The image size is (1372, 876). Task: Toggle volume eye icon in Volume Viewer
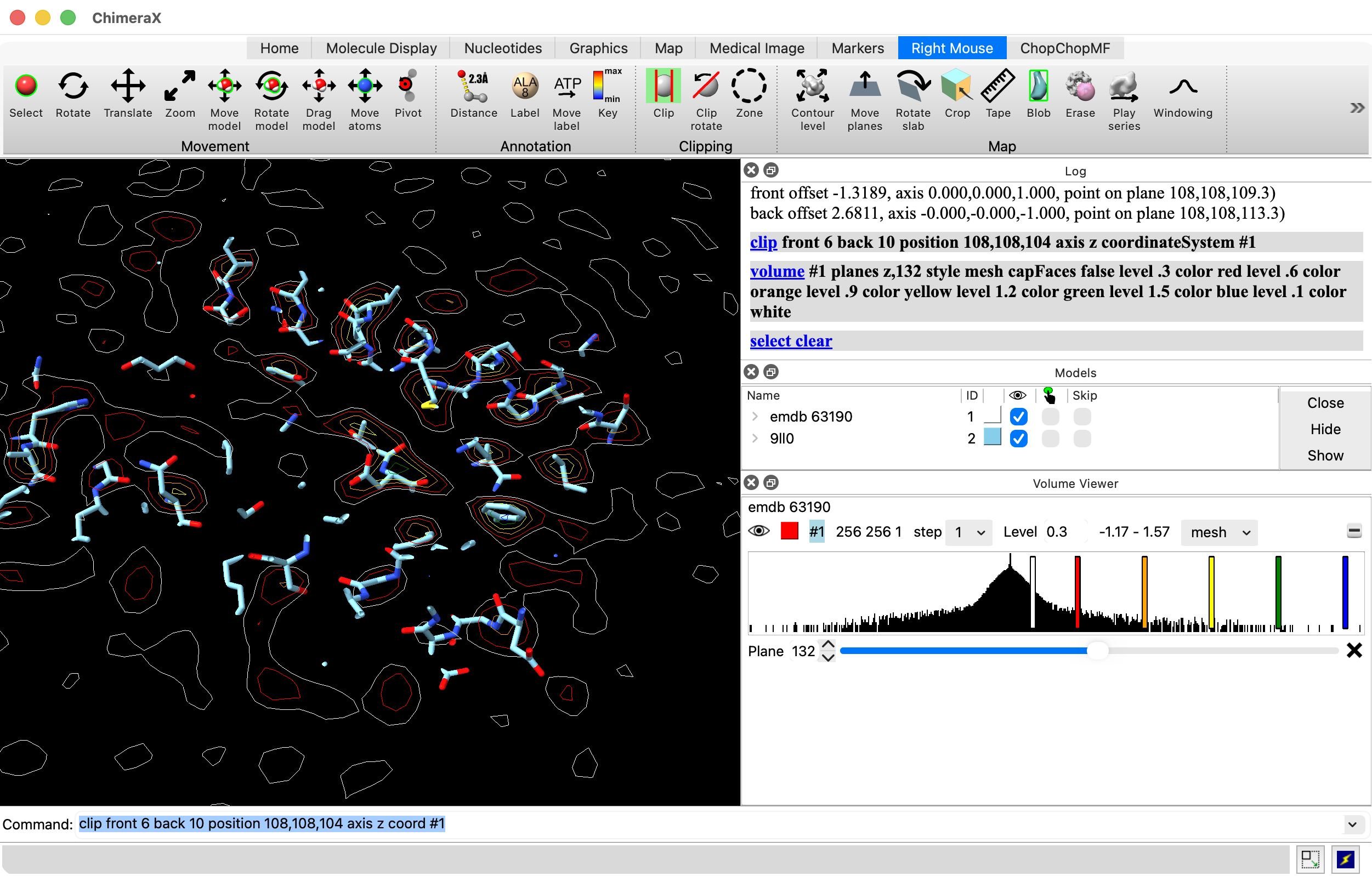(x=758, y=531)
